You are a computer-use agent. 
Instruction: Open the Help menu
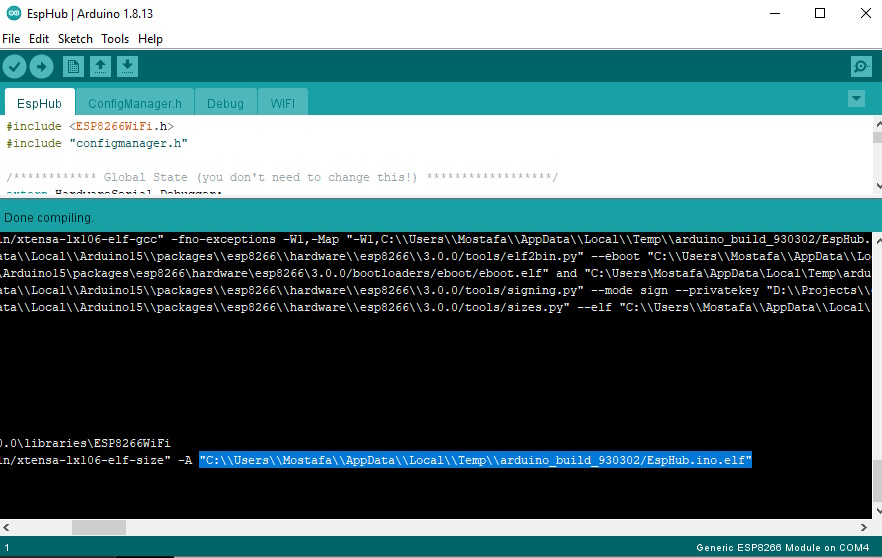(x=150, y=39)
